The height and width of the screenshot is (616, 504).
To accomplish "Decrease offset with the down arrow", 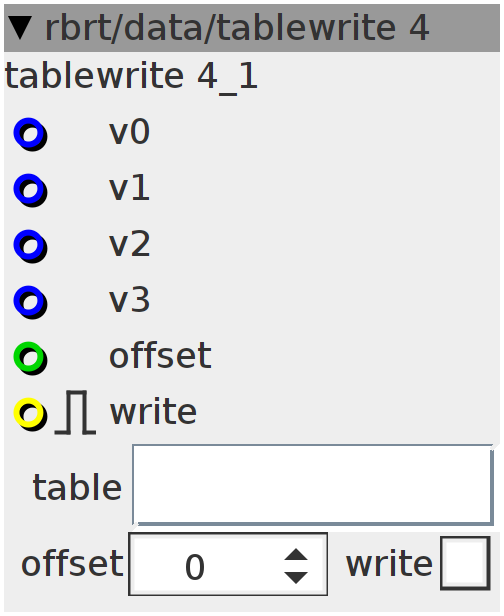I will [x=295, y=578].
